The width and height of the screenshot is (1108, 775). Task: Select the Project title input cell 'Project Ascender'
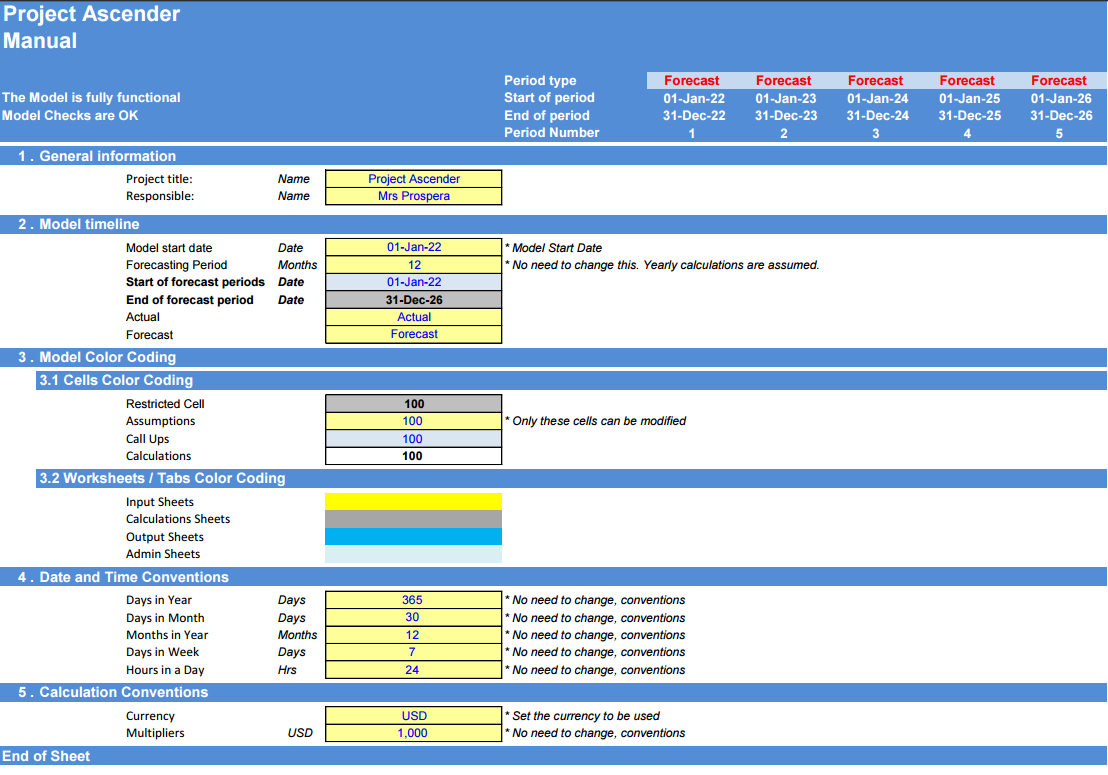click(x=413, y=179)
